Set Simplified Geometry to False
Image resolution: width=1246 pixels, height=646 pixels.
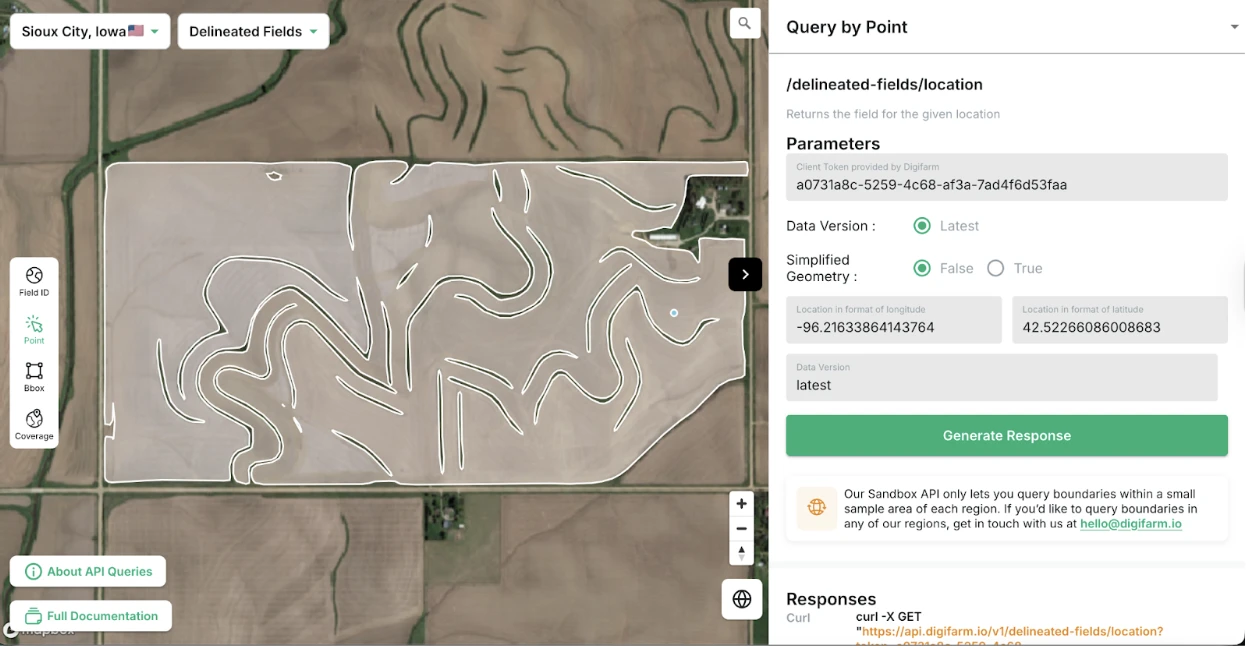pos(922,268)
